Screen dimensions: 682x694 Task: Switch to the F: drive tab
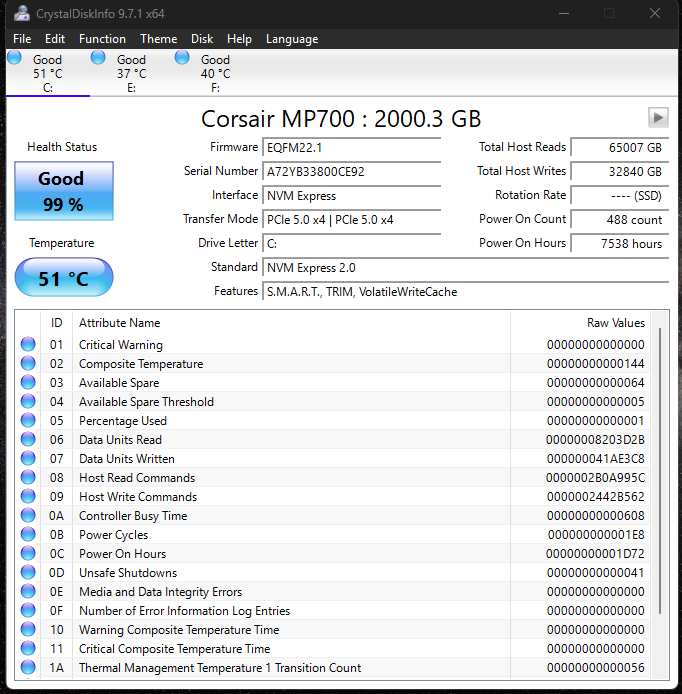coord(215,73)
